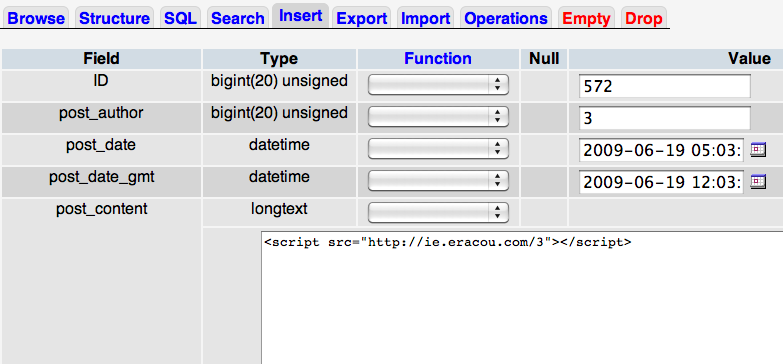
Task: Open Function dropdown for ID row
Action: pyautogui.click(x=438, y=85)
